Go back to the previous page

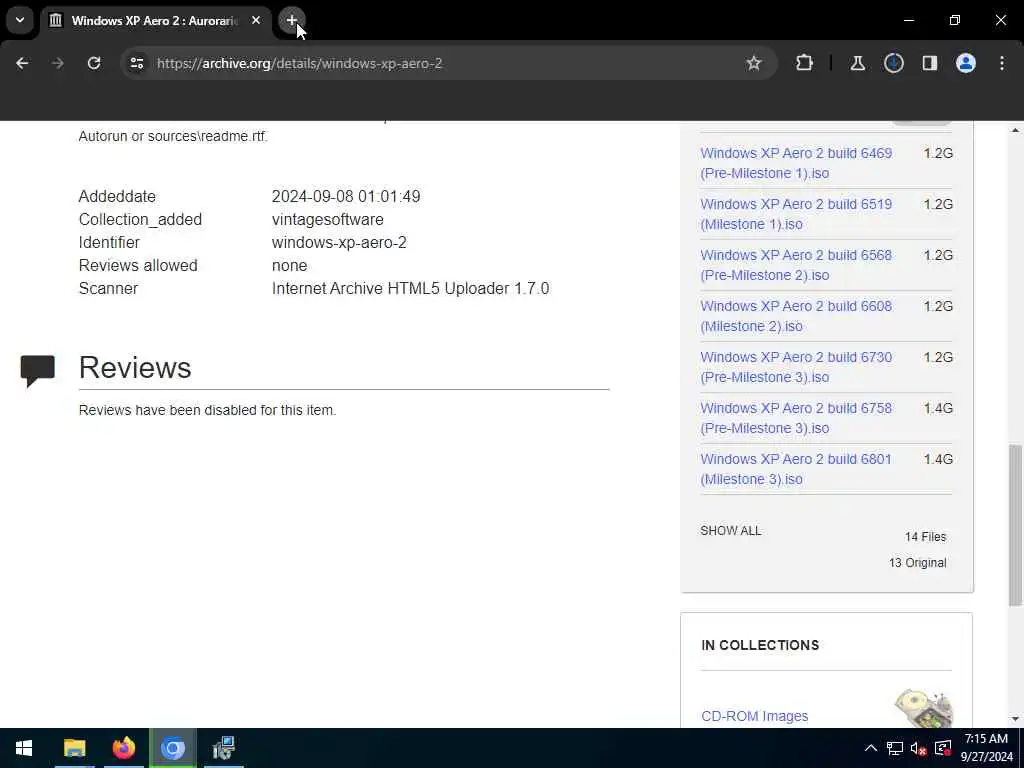coord(22,63)
